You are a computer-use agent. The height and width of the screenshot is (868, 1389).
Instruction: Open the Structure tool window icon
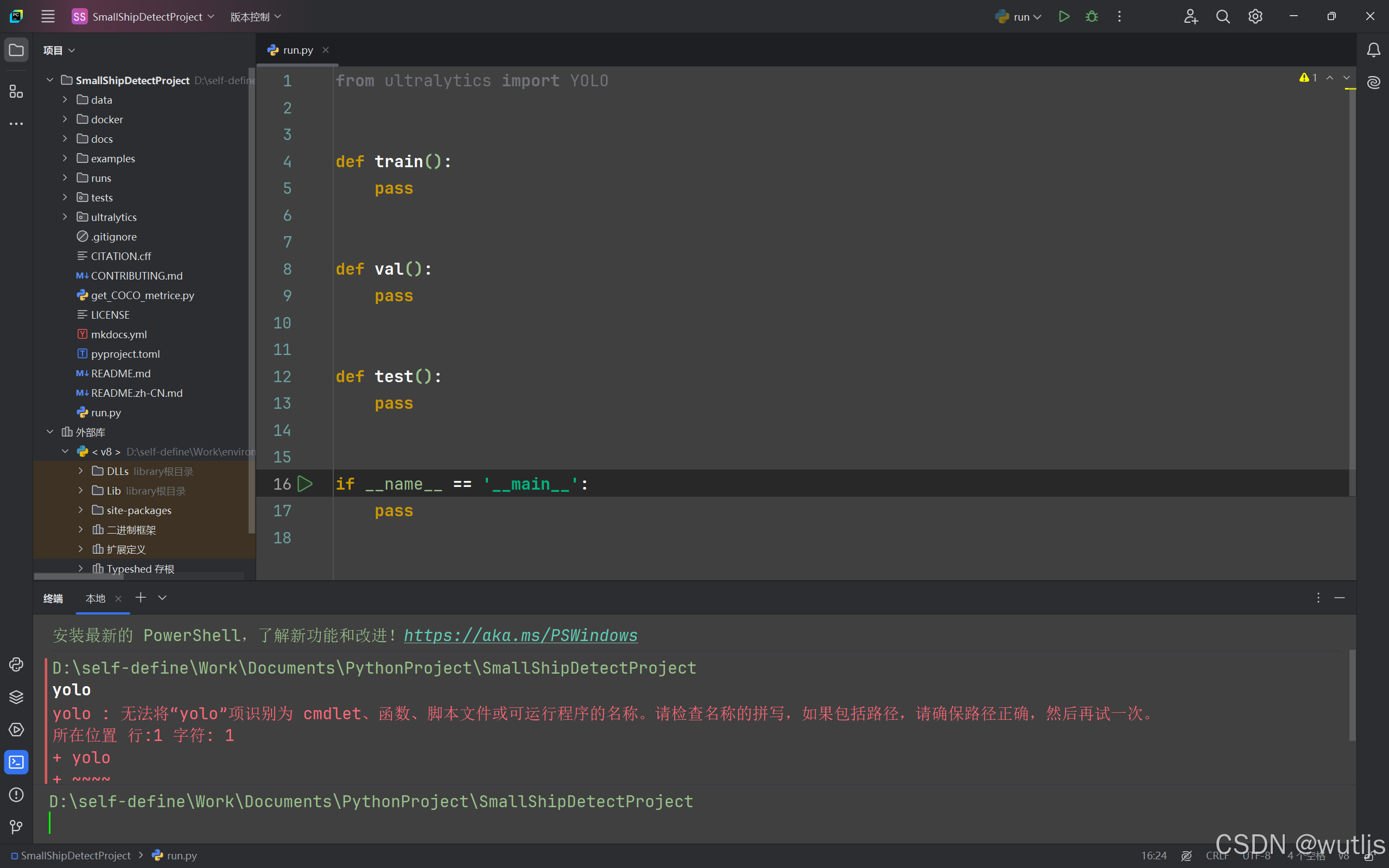click(x=16, y=91)
